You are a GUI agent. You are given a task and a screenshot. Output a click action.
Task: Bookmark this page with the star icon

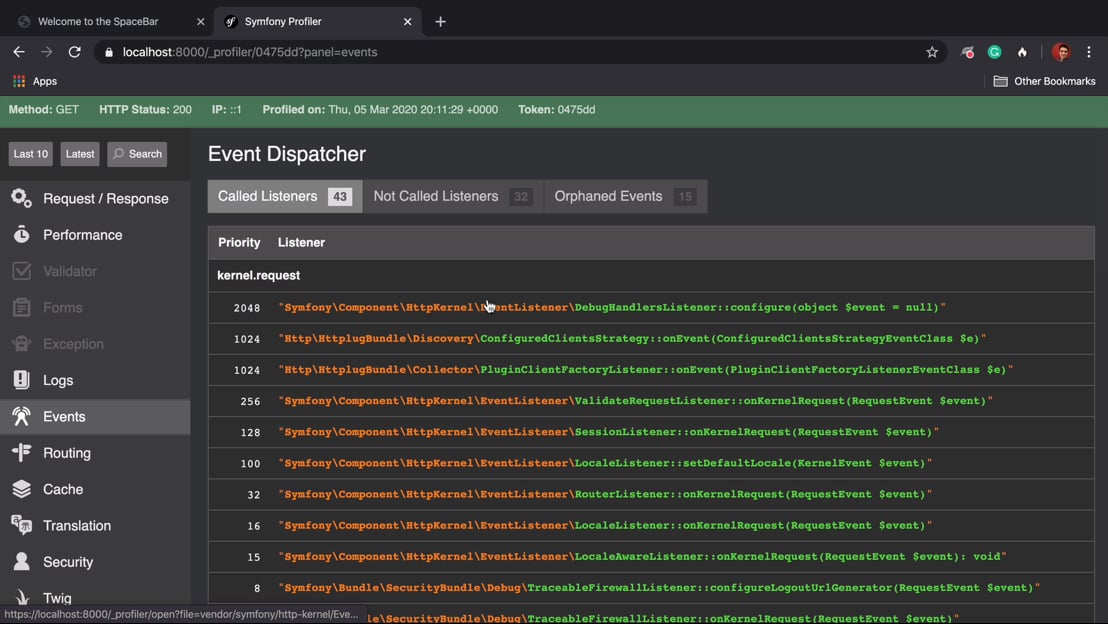(x=932, y=52)
